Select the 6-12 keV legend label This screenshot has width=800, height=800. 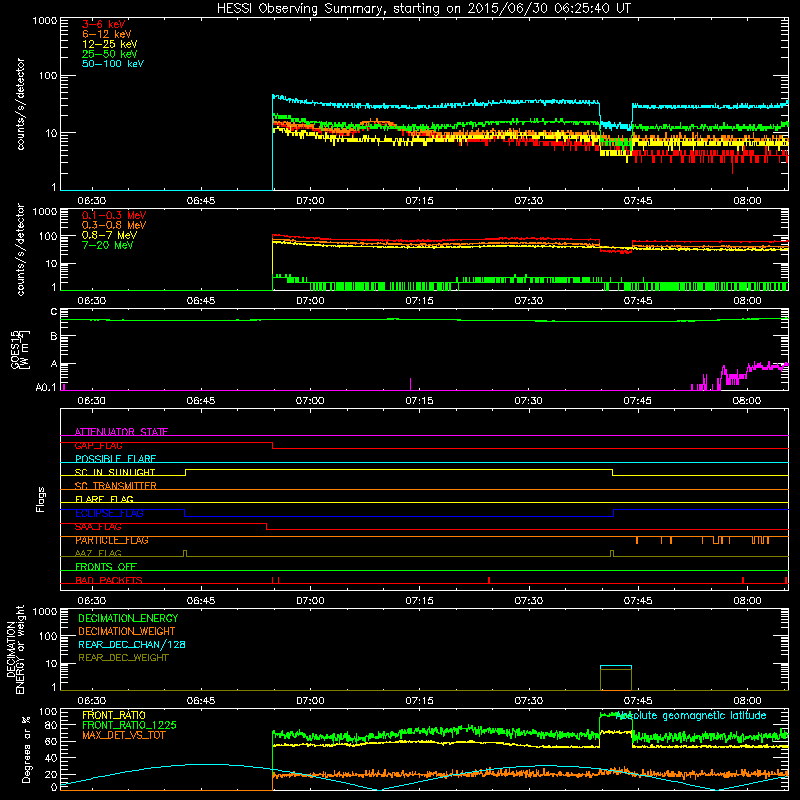click(107, 34)
